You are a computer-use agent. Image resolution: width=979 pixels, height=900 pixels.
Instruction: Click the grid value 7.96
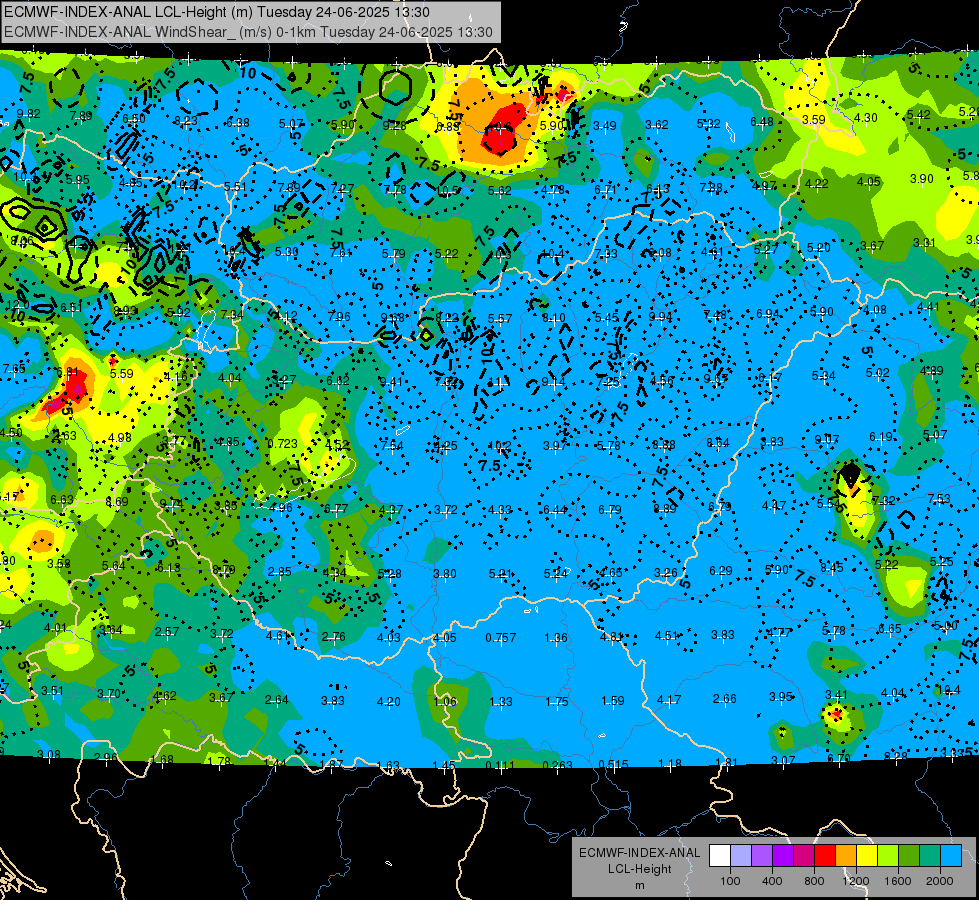tap(339, 317)
